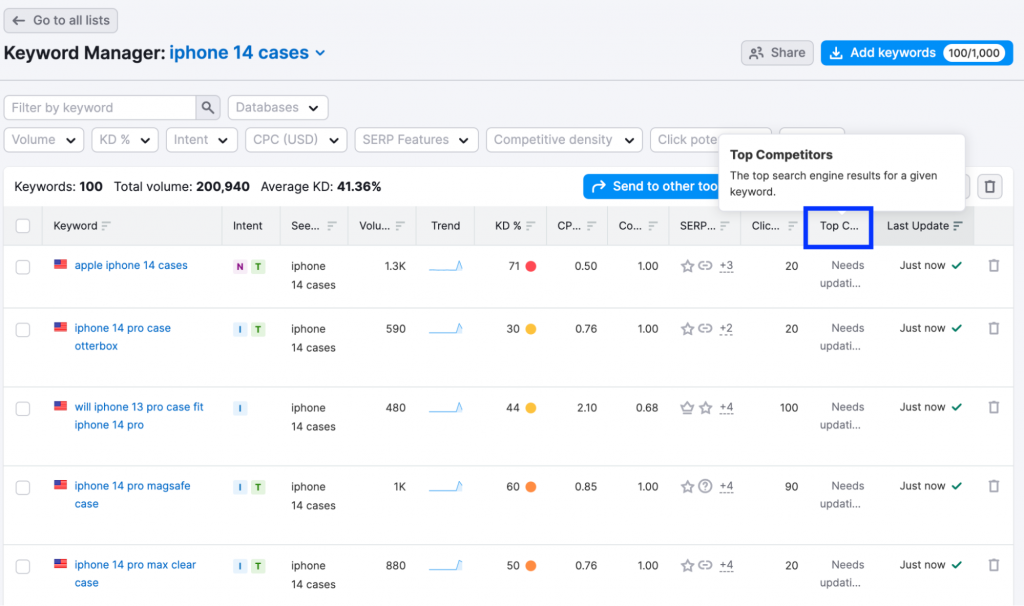
Task: Check 'iphone 14 pro magsafe case' row
Action: click(x=23, y=488)
